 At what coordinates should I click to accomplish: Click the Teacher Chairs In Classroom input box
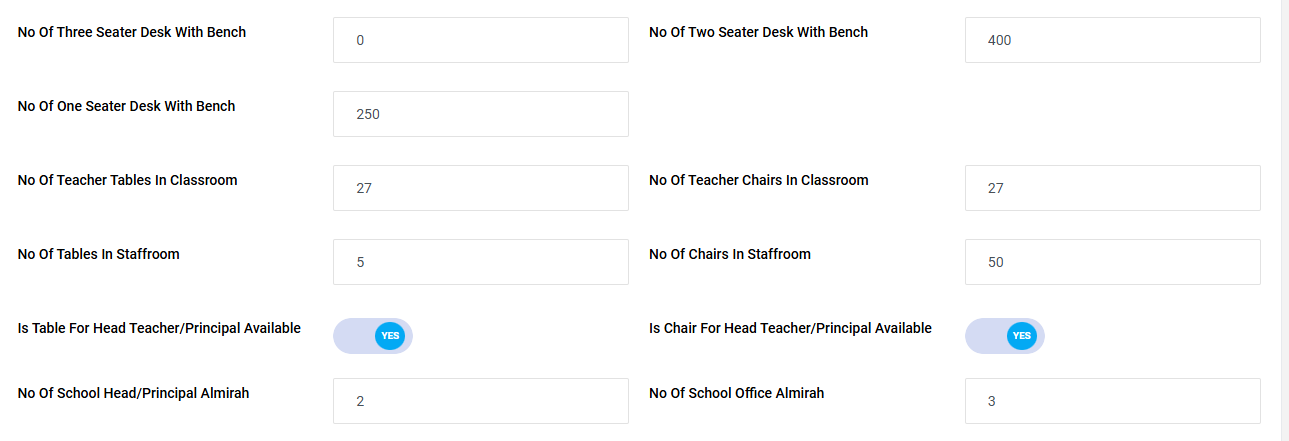[x=1112, y=188]
